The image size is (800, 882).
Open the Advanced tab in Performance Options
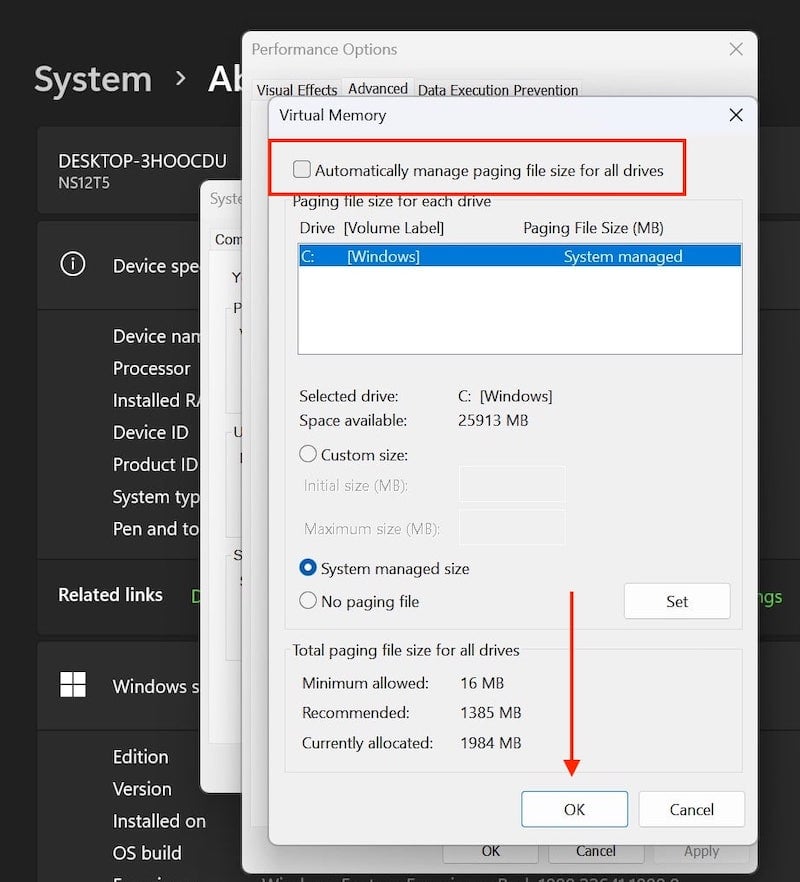click(378, 88)
